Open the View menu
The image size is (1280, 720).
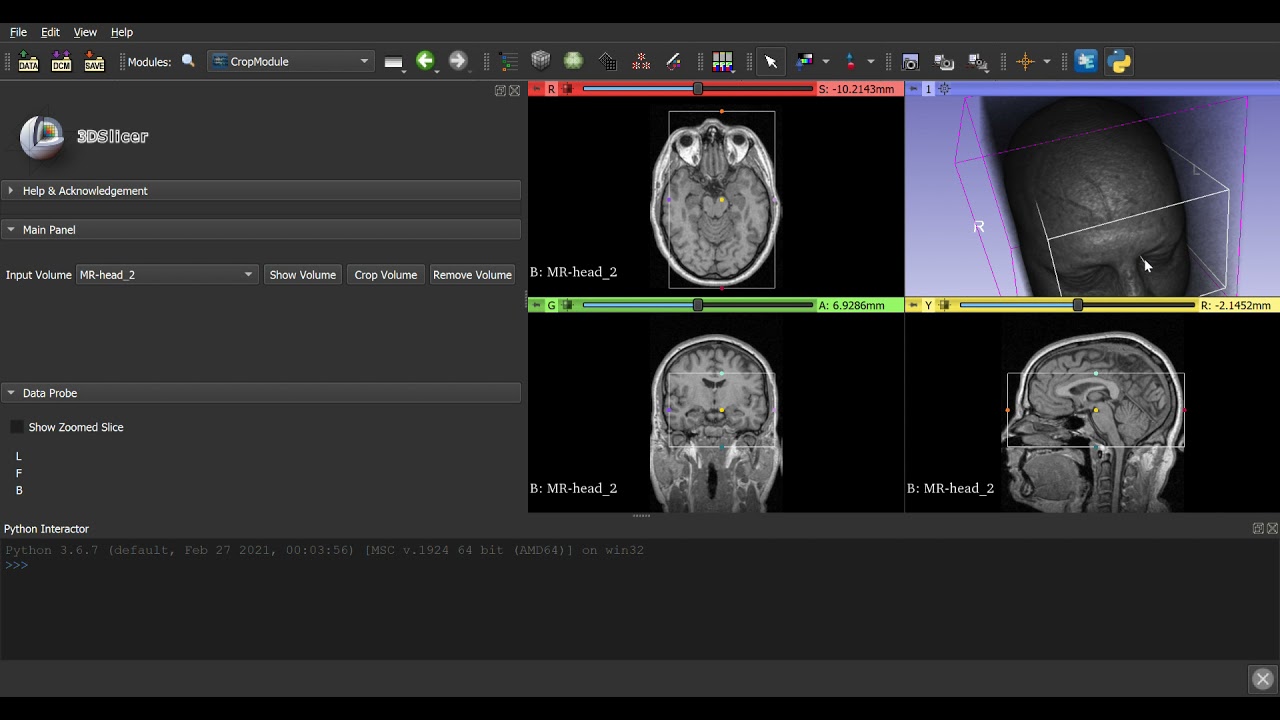pos(85,32)
